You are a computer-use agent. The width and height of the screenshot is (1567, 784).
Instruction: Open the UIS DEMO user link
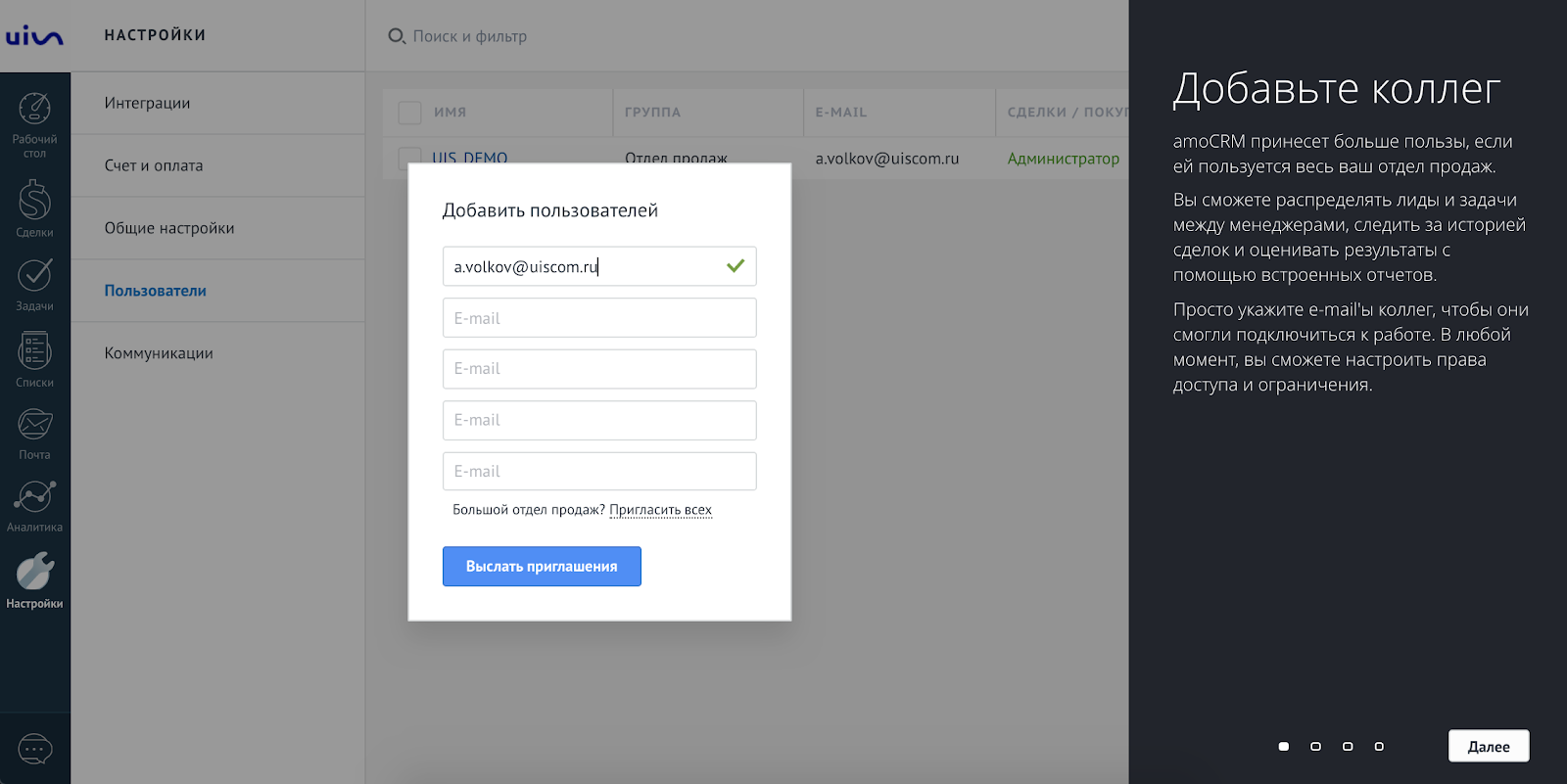[x=470, y=158]
